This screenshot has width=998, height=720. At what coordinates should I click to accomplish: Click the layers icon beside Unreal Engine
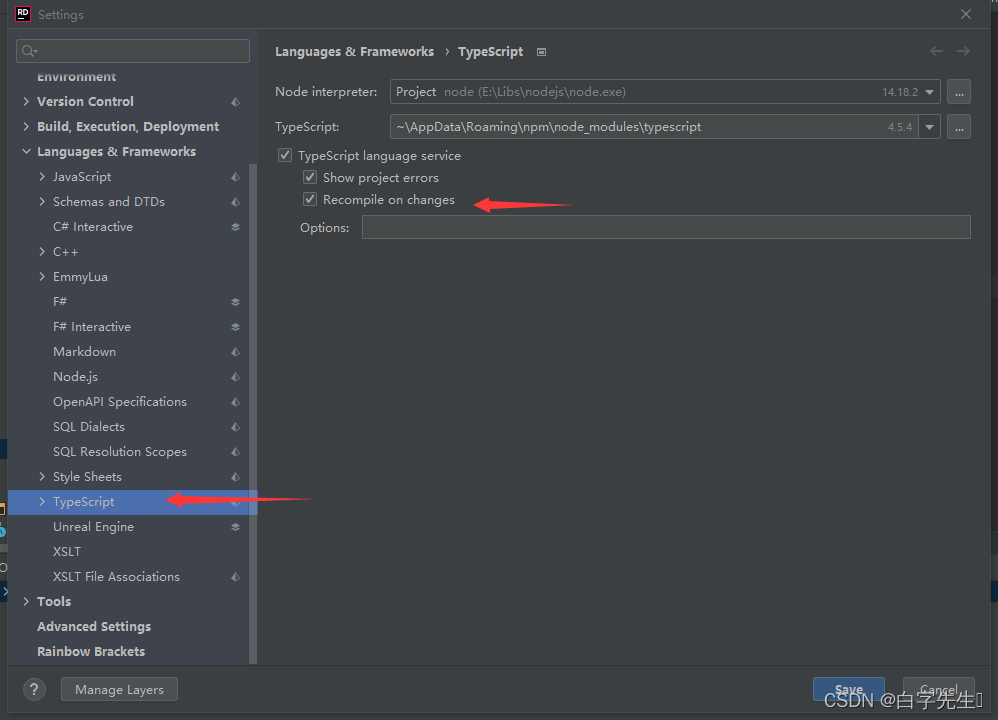tap(235, 527)
